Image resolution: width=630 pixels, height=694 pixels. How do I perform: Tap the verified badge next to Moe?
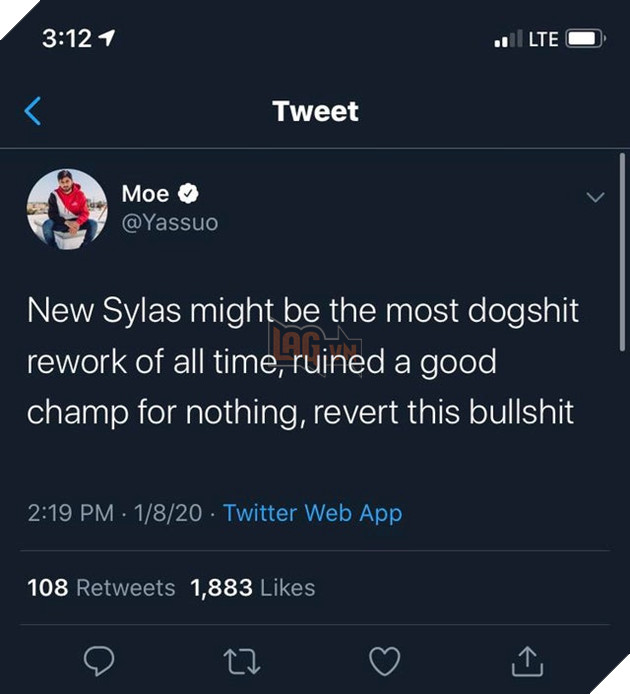(189, 194)
